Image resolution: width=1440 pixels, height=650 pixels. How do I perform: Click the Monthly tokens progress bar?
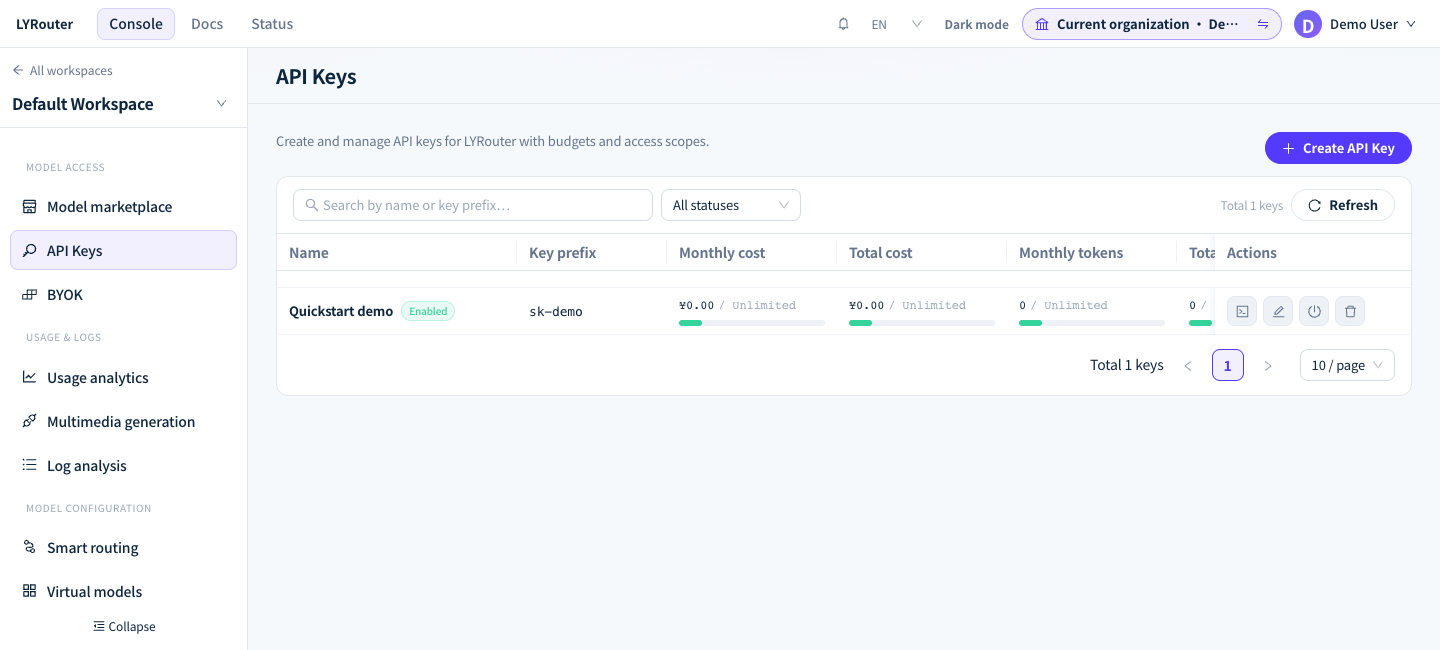(1092, 323)
